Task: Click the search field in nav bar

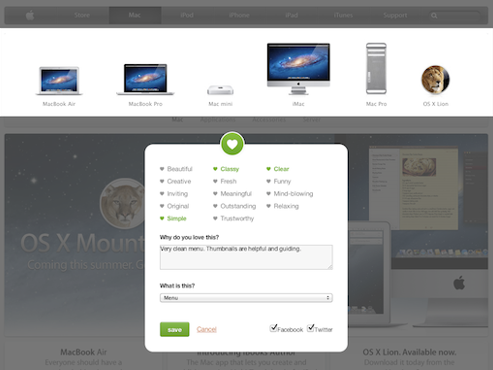Action: pyautogui.click(x=454, y=15)
